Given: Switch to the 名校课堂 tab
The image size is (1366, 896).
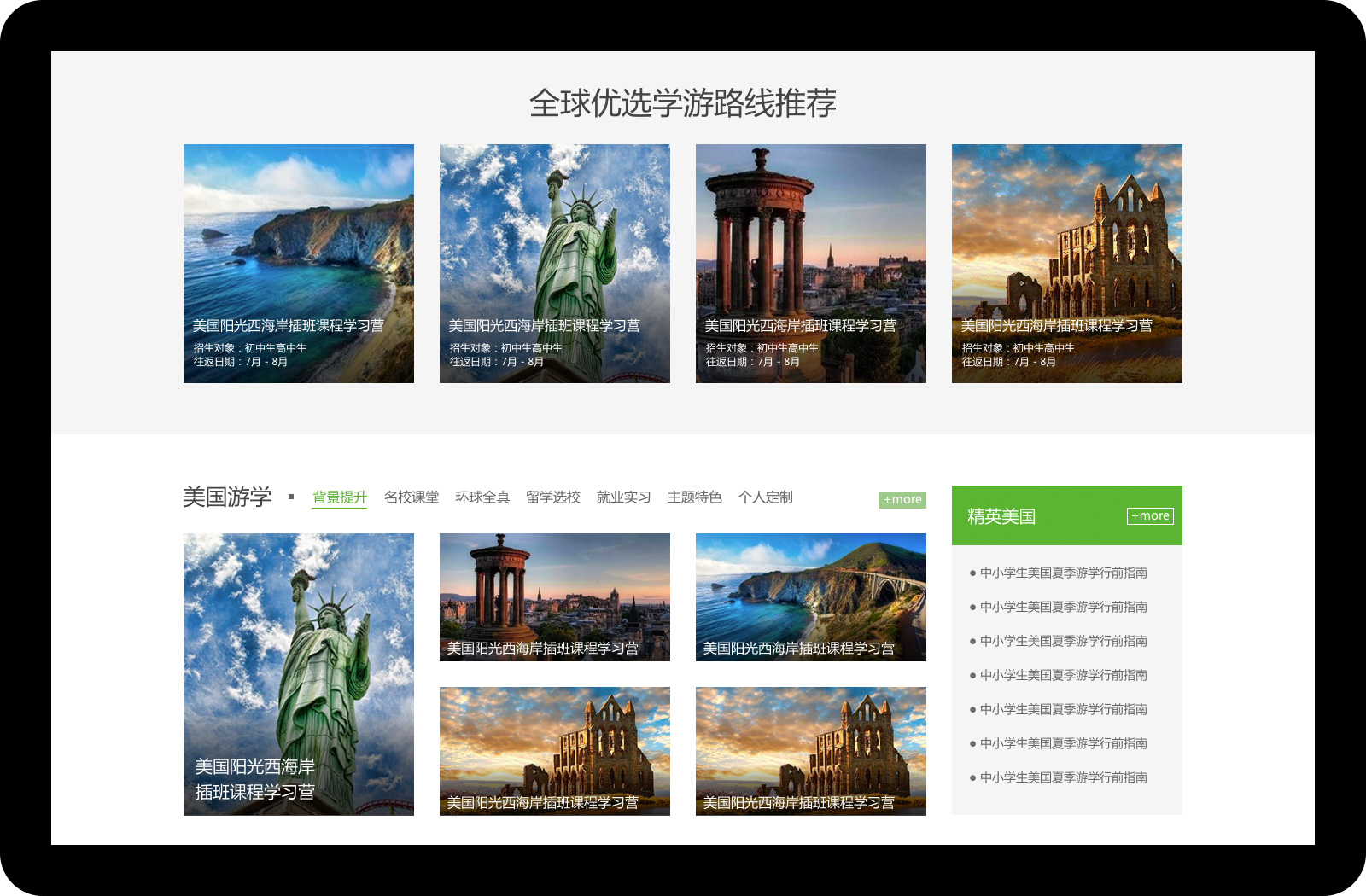Looking at the screenshot, I should [x=411, y=497].
